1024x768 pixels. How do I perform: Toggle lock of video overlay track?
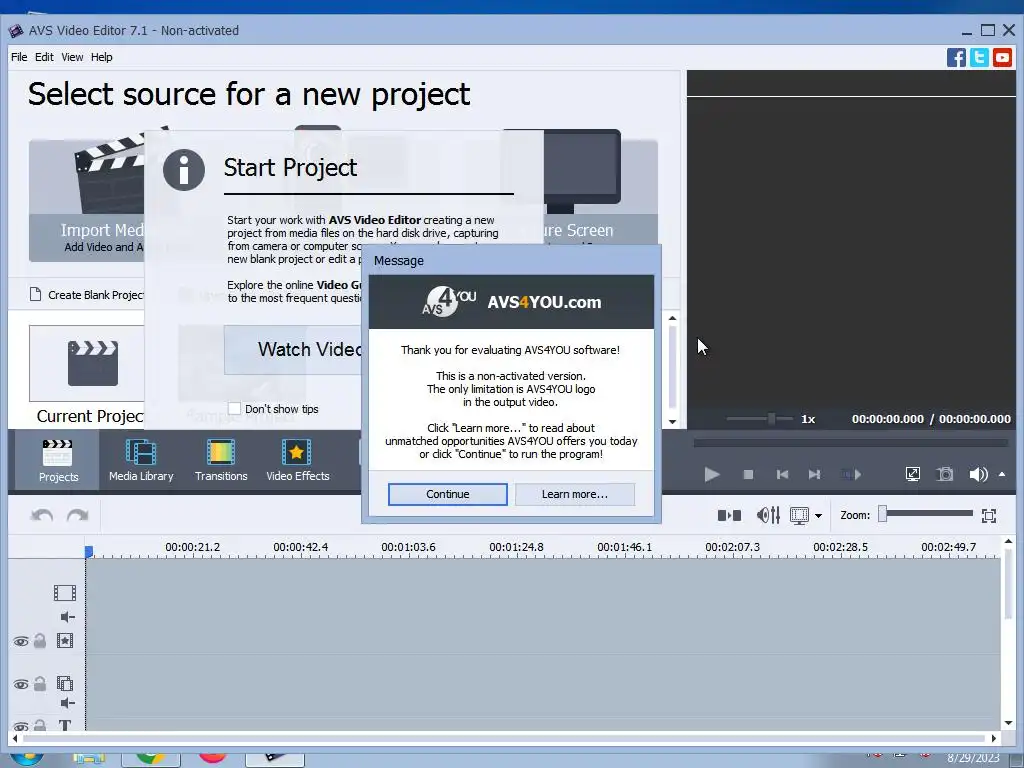point(40,684)
